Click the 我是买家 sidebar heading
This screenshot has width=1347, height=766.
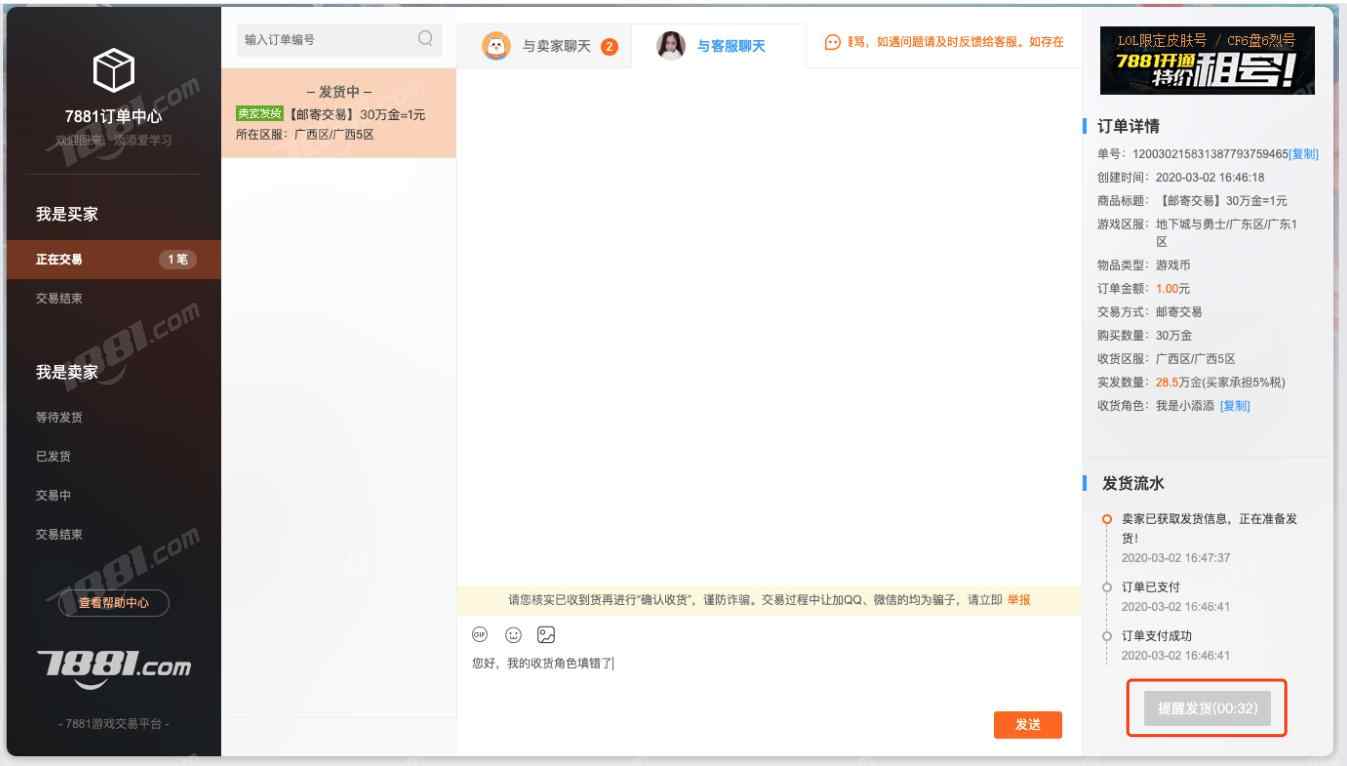(65, 215)
